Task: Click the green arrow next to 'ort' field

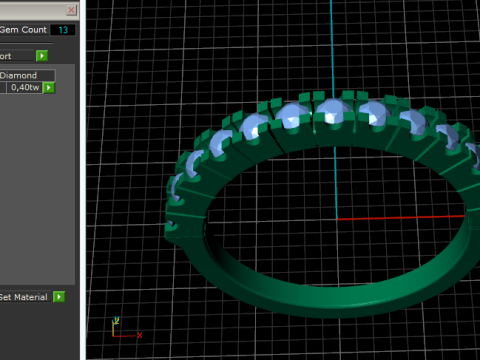Action: click(x=42, y=56)
